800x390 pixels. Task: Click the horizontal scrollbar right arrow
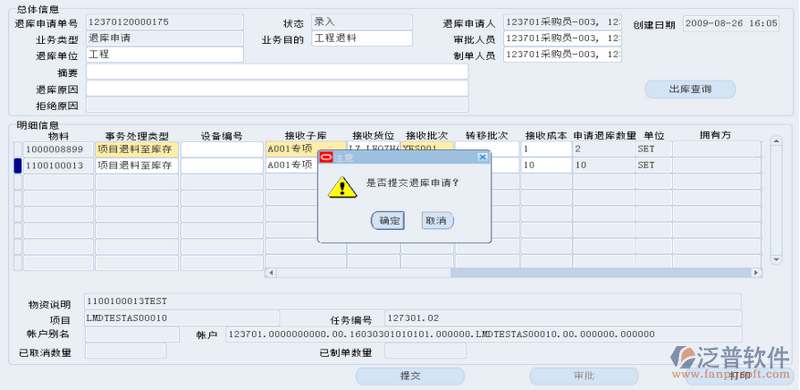click(x=757, y=273)
